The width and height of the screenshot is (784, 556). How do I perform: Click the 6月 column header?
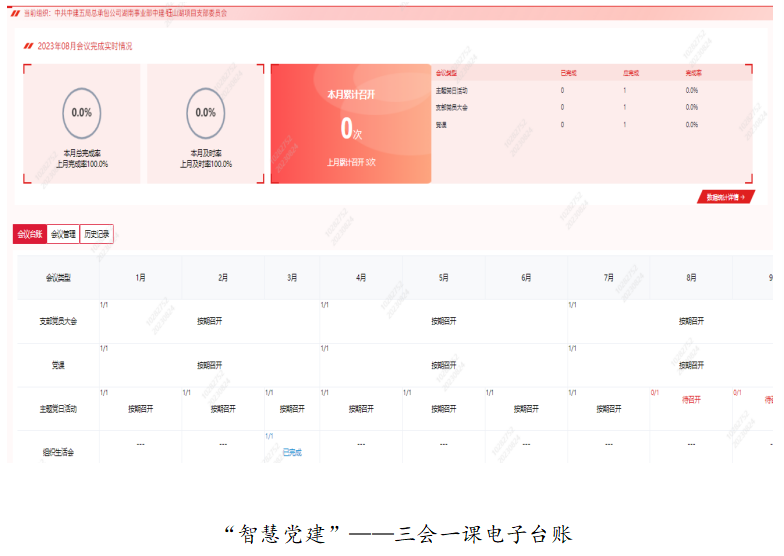(526, 278)
